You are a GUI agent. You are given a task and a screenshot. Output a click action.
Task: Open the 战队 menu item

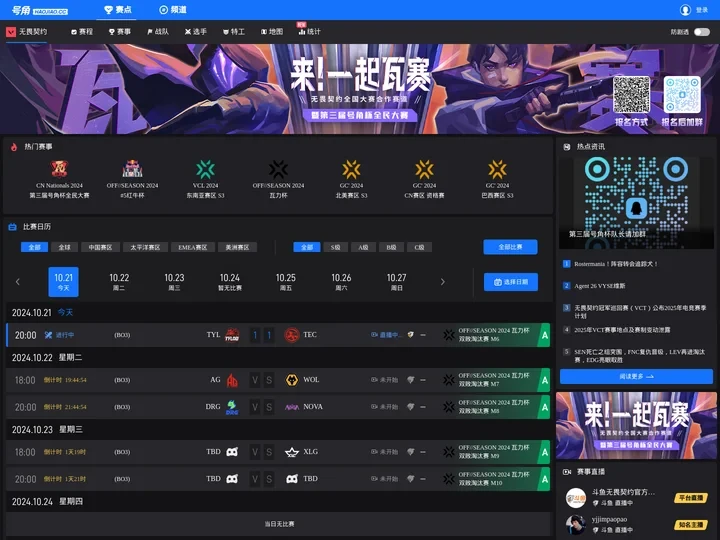pyautogui.click(x=158, y=32)
